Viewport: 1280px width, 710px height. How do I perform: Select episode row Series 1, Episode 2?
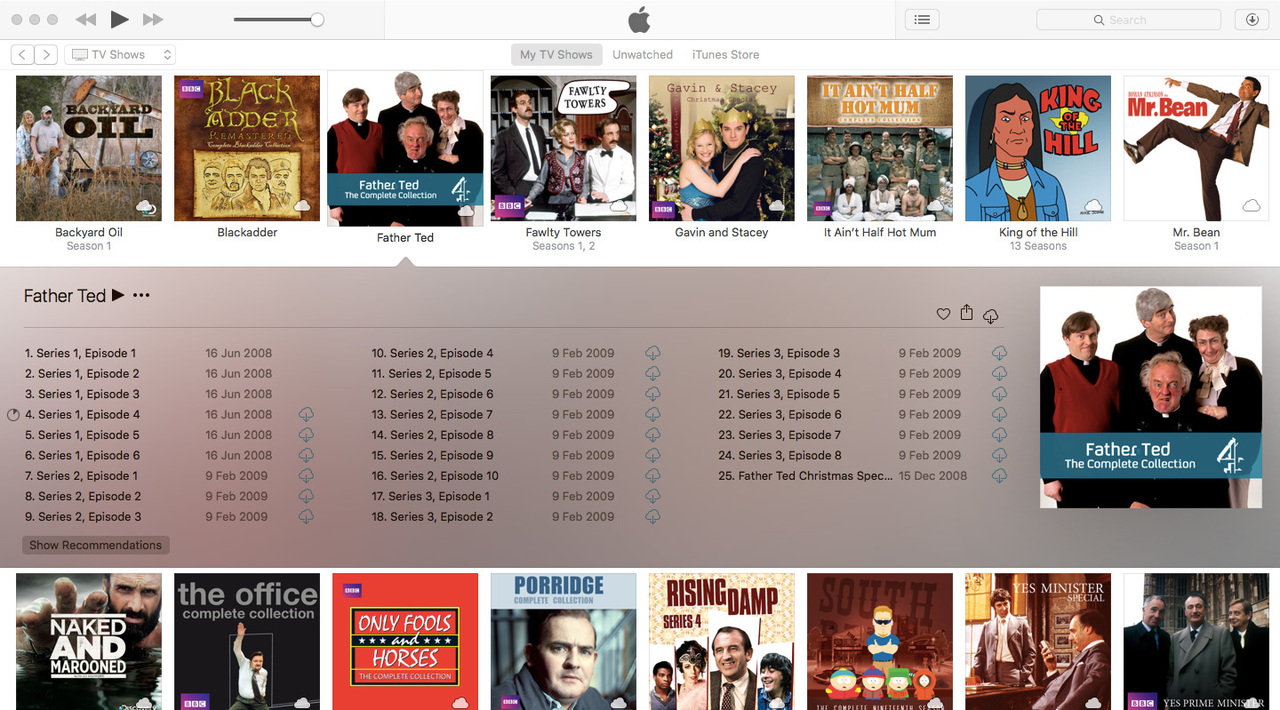coord(170,373)
